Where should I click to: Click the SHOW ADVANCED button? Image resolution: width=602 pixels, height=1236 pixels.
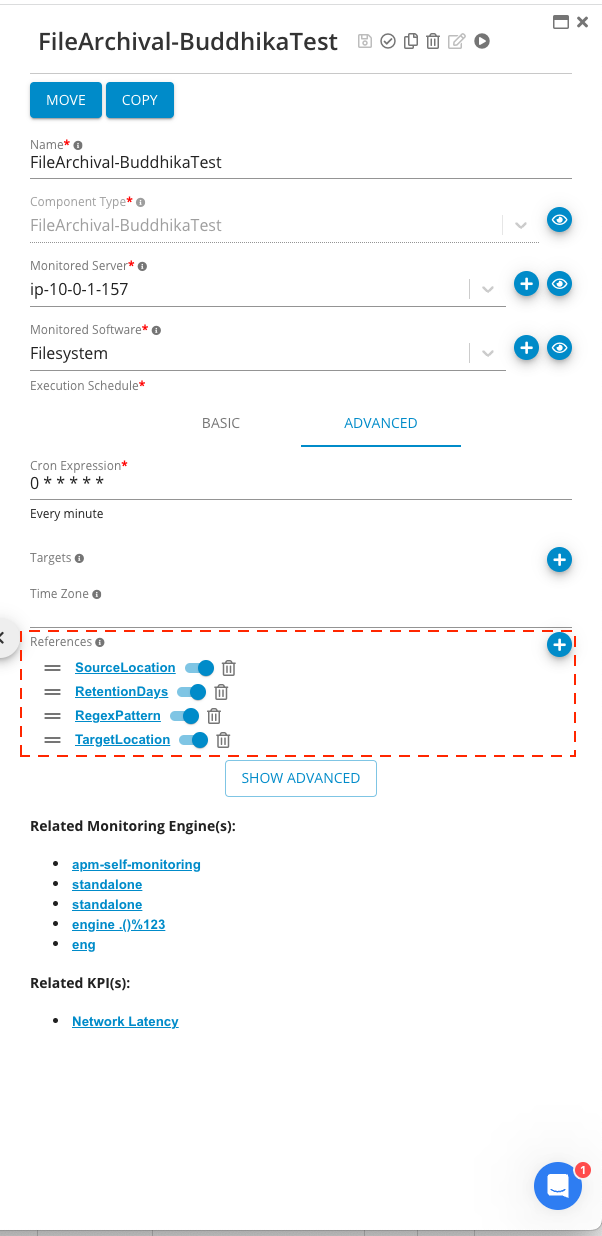click(x=300, y=778)
